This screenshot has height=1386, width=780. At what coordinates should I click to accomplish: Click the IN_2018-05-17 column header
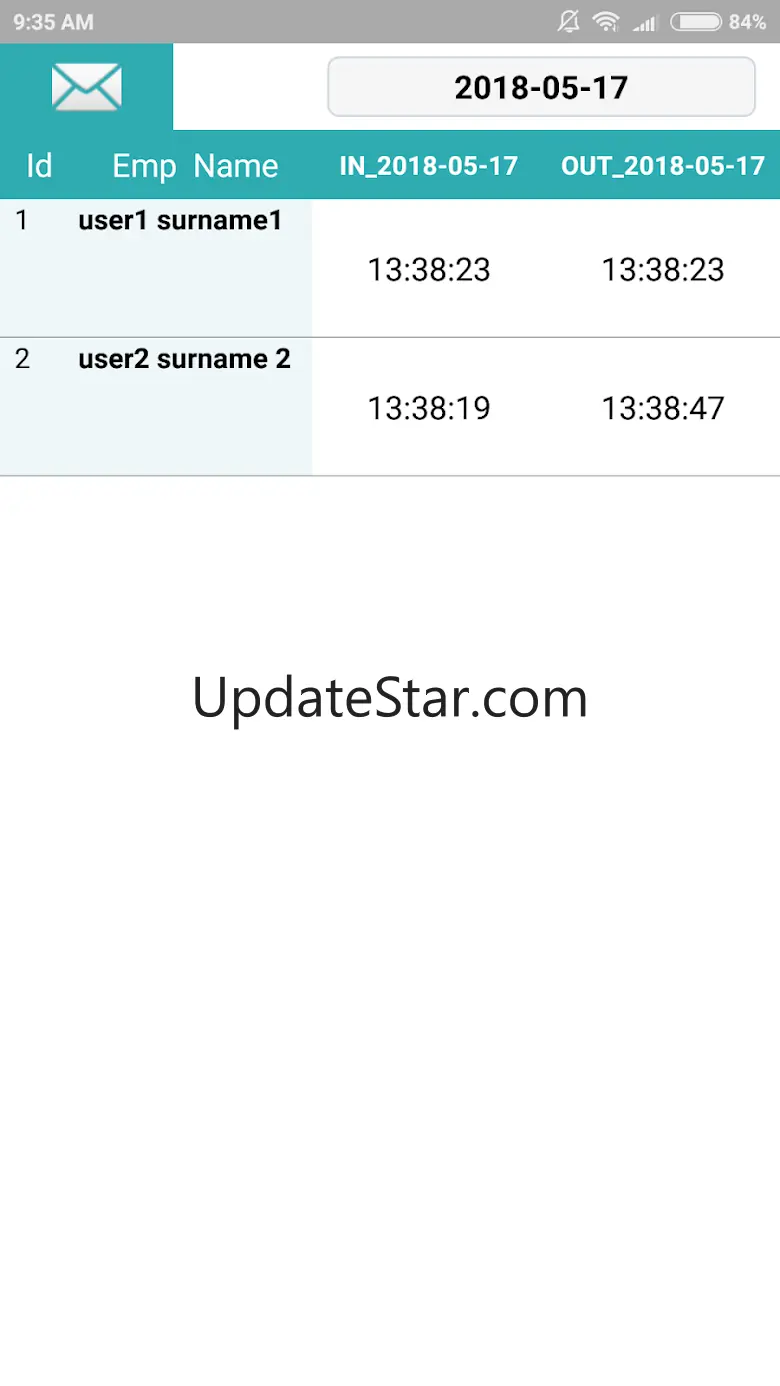[x=429, y=166]
